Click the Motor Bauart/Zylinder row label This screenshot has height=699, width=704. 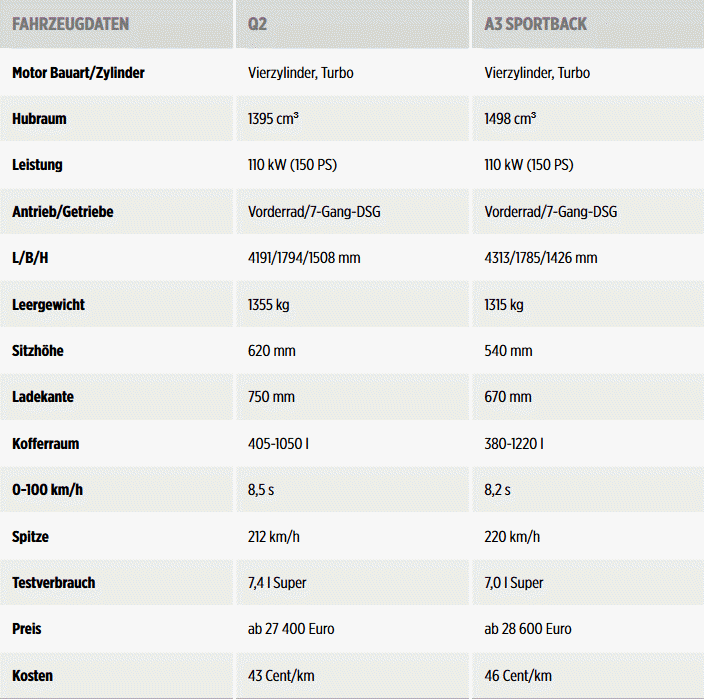click(78, 73)
